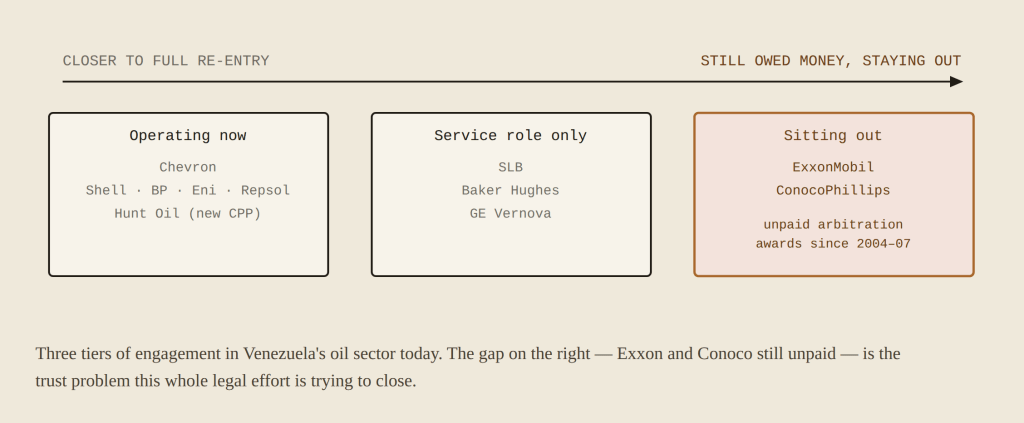The height and width of the screenshot is (423, 1024).
Task: Click ConocoPhillips in the Sitting out box
Action: point(833,191)
